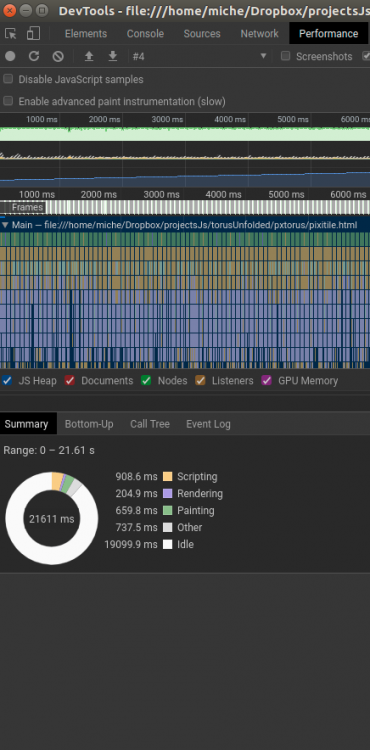Image resolution: width=370 pixels, height=750 pixels.
Task: Open the Event Log tab
Action: click(208, 424)
